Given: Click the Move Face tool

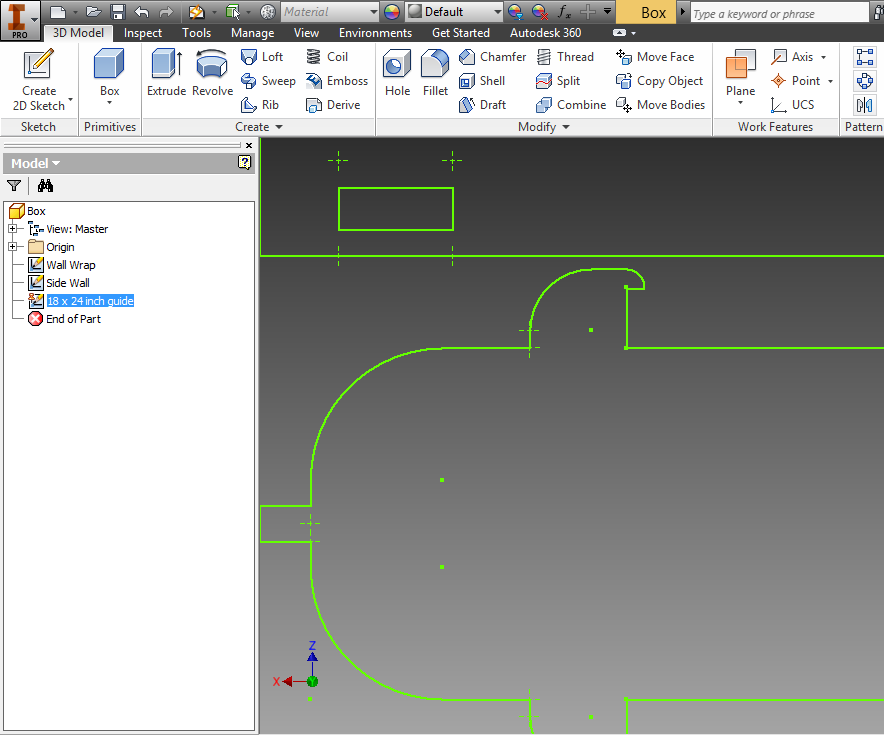Looking at the screenshot, I should tap(655, 57).
